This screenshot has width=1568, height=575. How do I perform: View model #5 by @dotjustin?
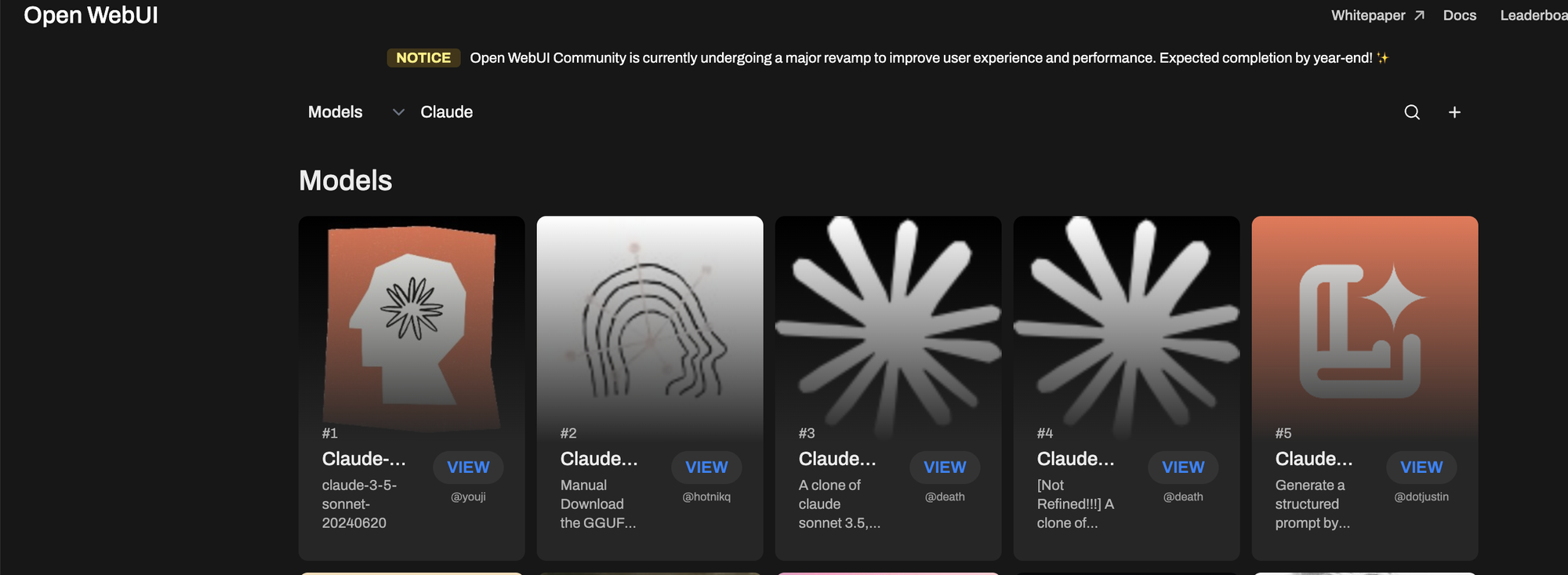(x=1421, y=467)
